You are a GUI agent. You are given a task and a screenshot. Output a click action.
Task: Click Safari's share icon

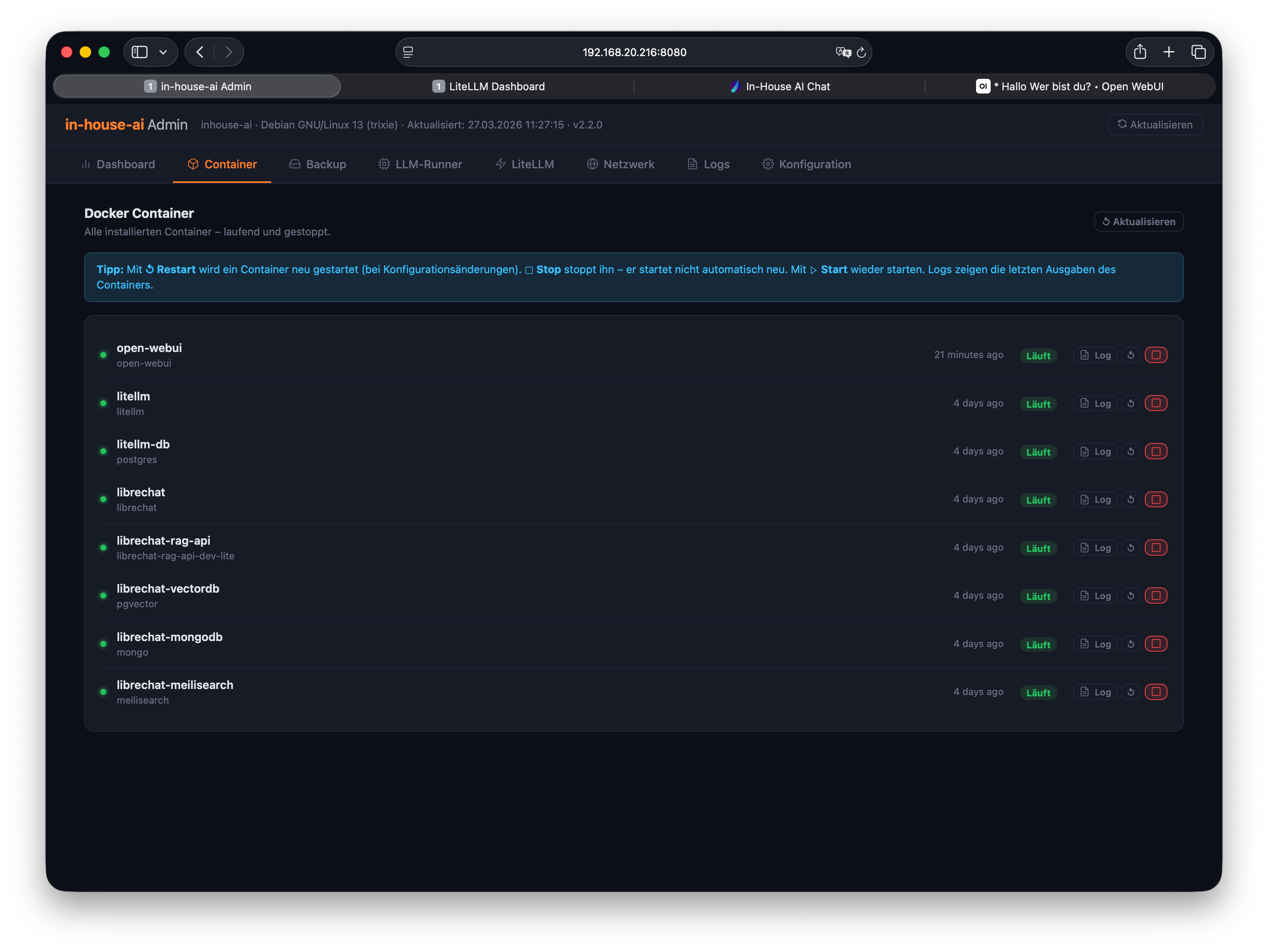[1139, 52]
